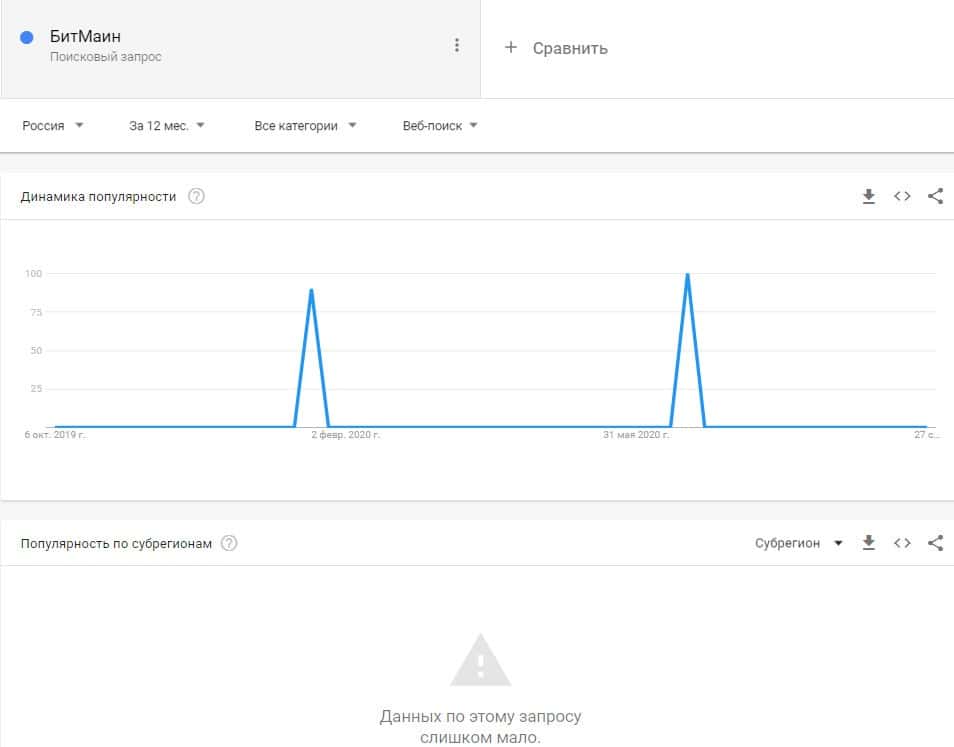
Task: Click the blue color dot next to БитМаин
Action: [x=27, y=38]
